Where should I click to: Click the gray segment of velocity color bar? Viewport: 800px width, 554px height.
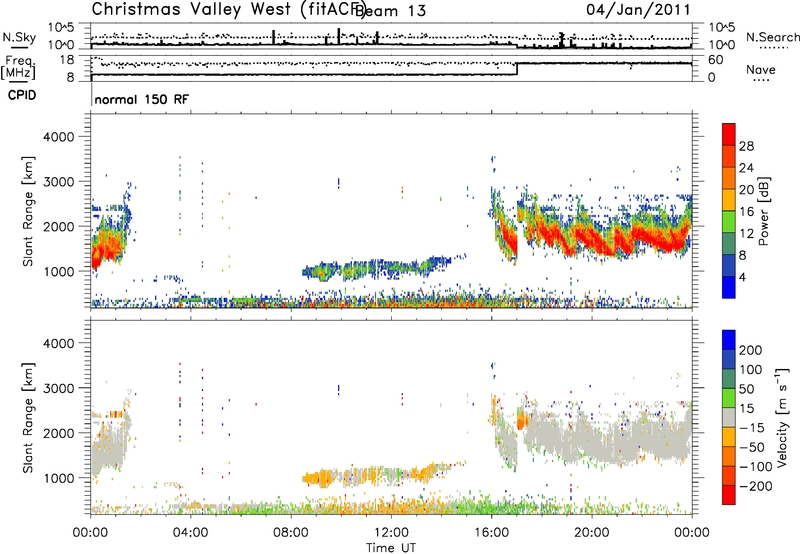[x=729, y=417]
